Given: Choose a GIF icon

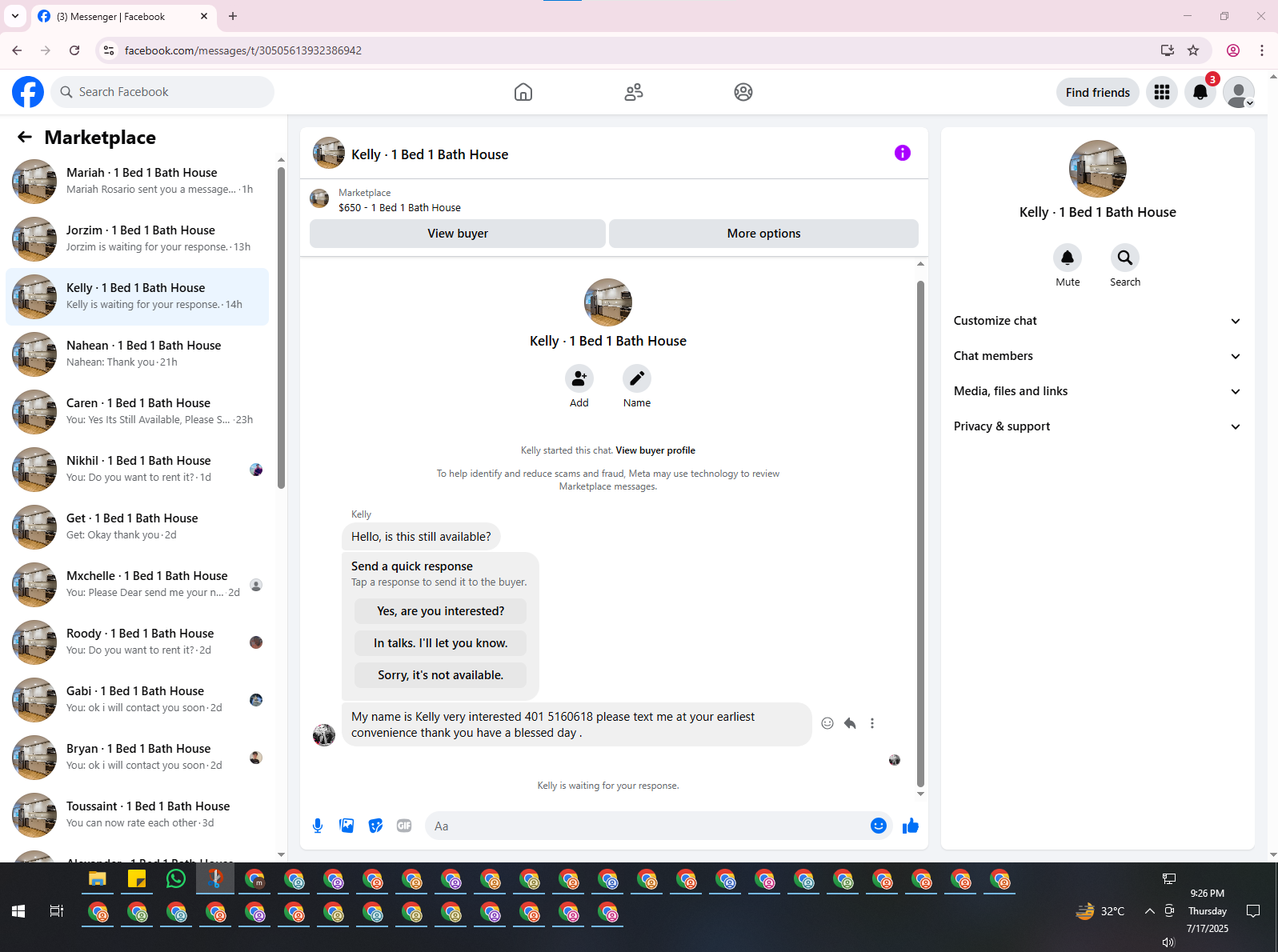Looking at the screenshot, I should 404,826.
